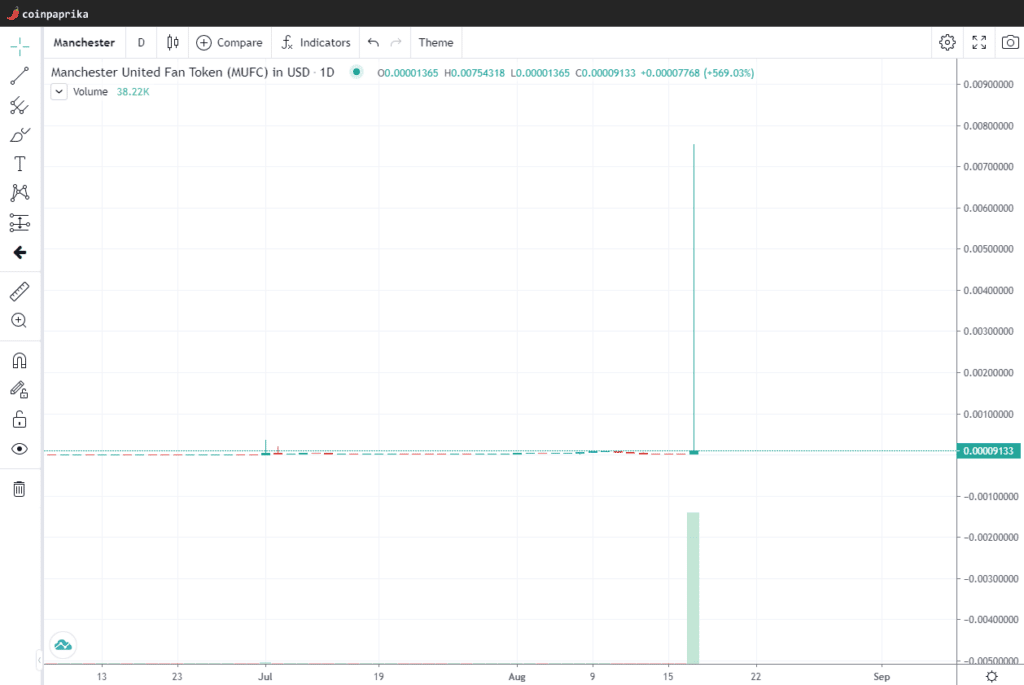Image resolution: width=1024 pixels, height=685 pixels.
Task: Click the tall green candle wick
Action: tap(694, 296)
